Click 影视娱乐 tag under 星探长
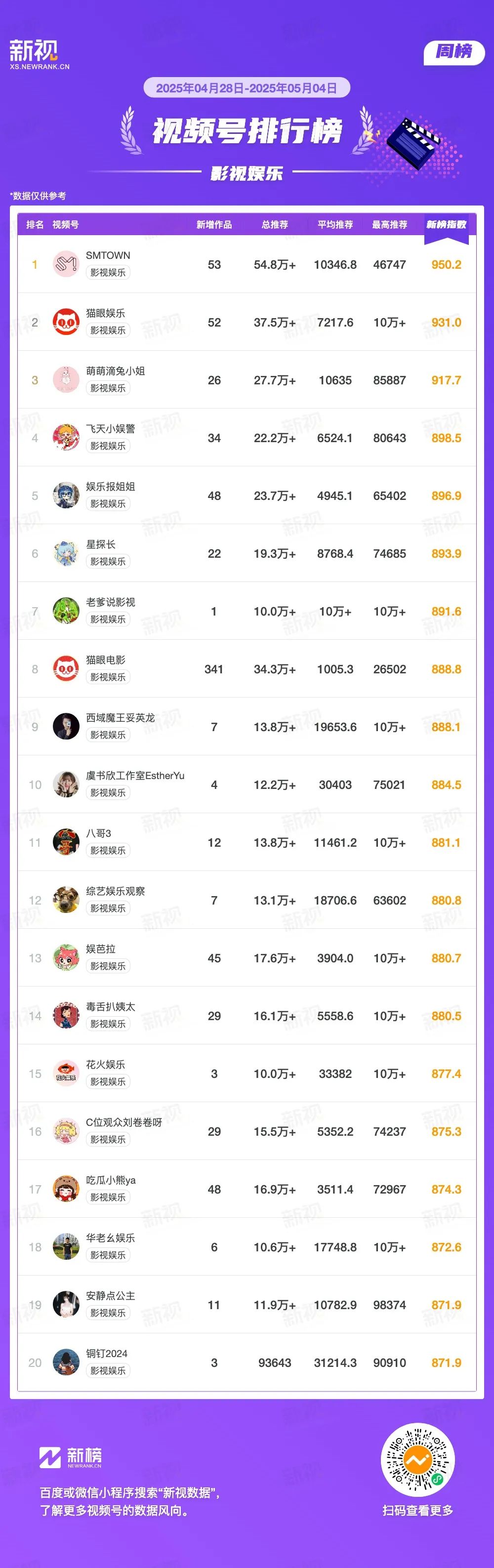The width and height of the screenshot is (494, 1568). point(108,561)
